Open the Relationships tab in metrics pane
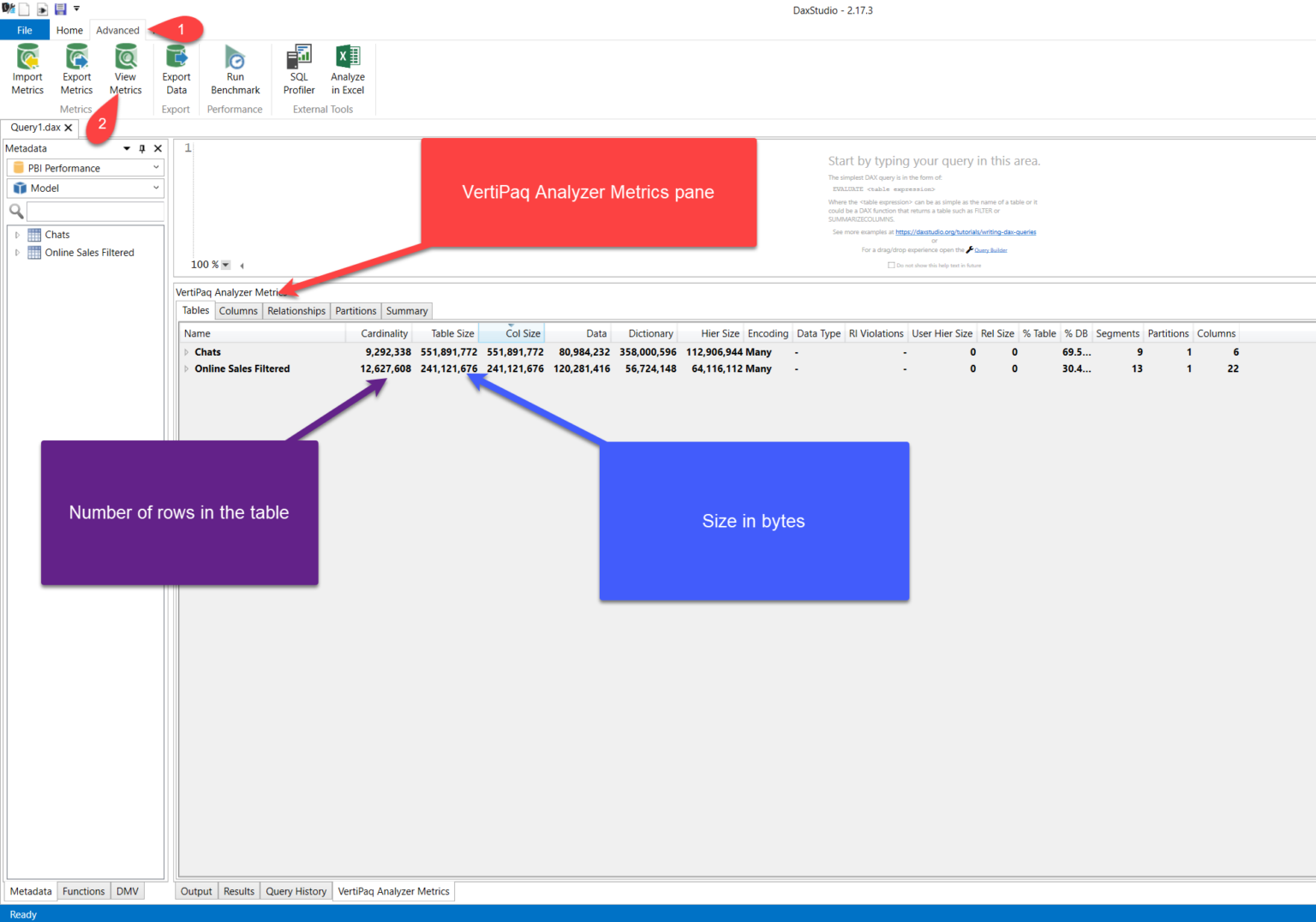Screen dimensions: 1316x922 (x=296, y=310)
